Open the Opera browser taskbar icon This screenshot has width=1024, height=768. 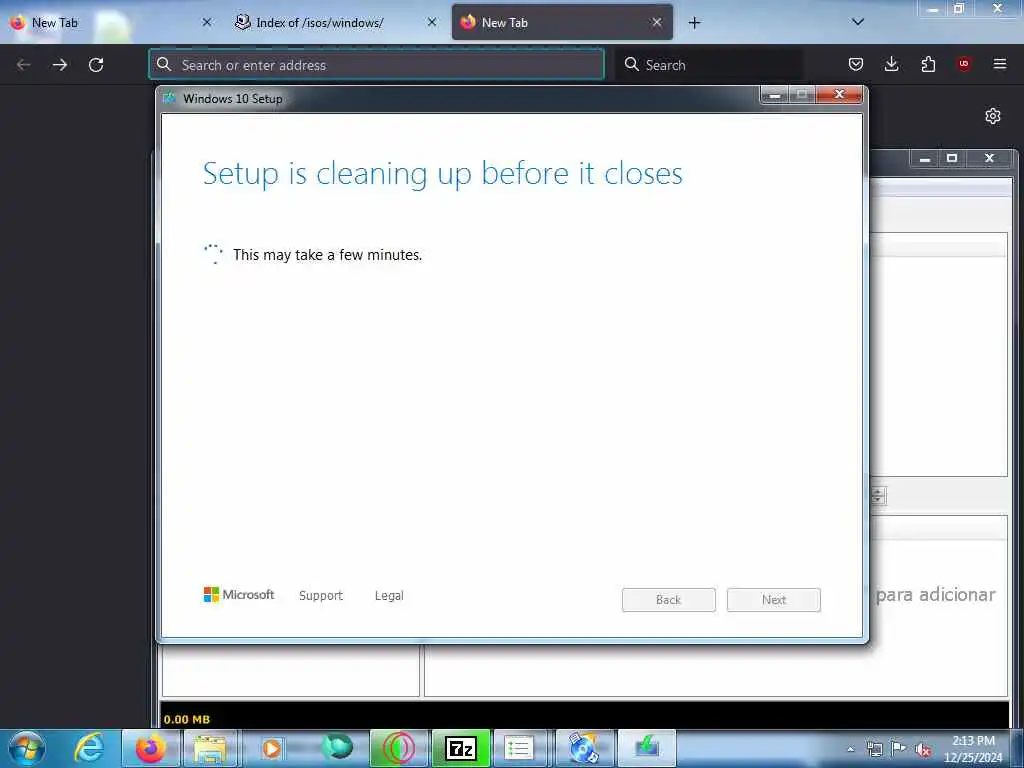[399, 749]
